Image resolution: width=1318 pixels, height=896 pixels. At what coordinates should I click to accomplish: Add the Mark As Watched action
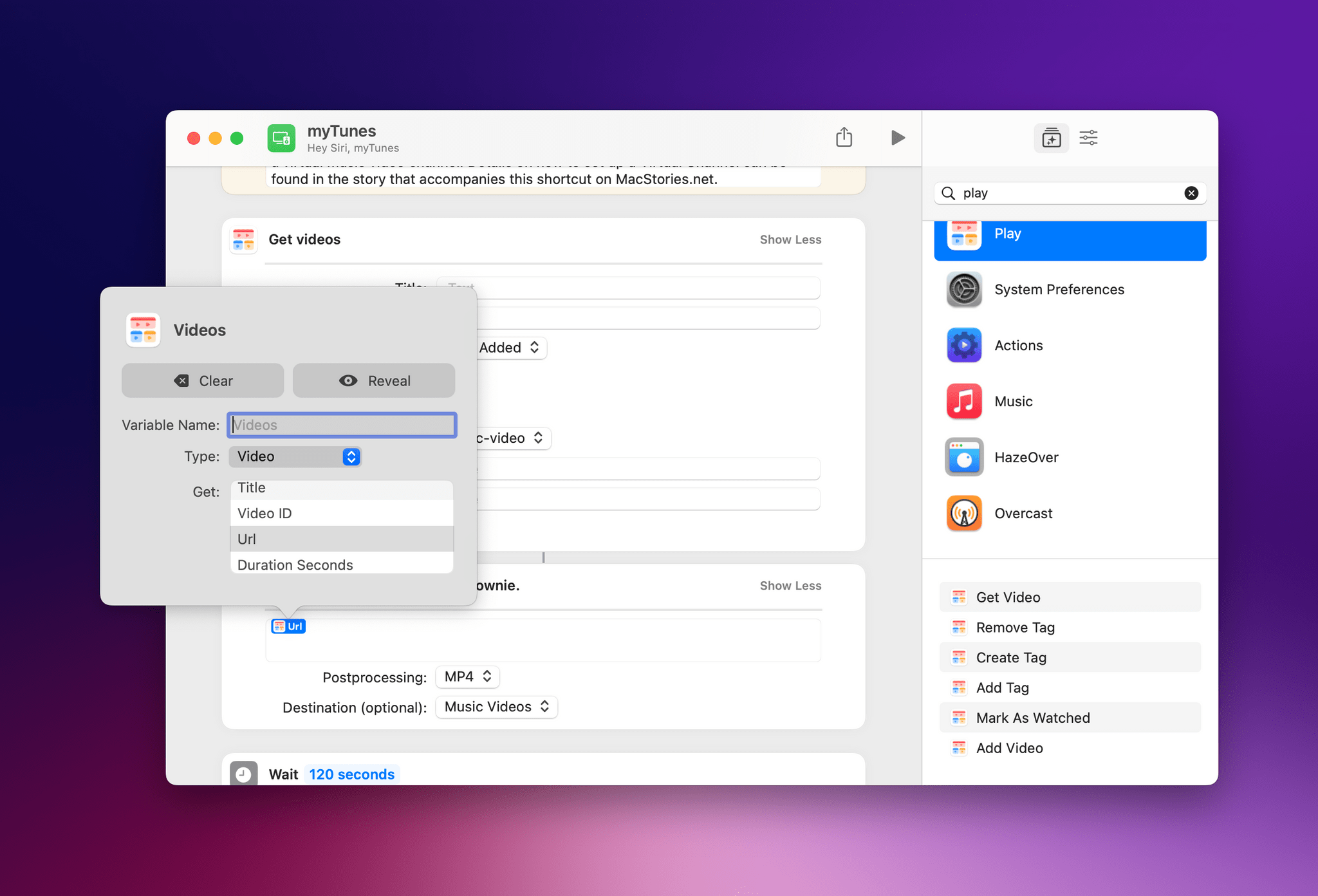[1070, 718]
